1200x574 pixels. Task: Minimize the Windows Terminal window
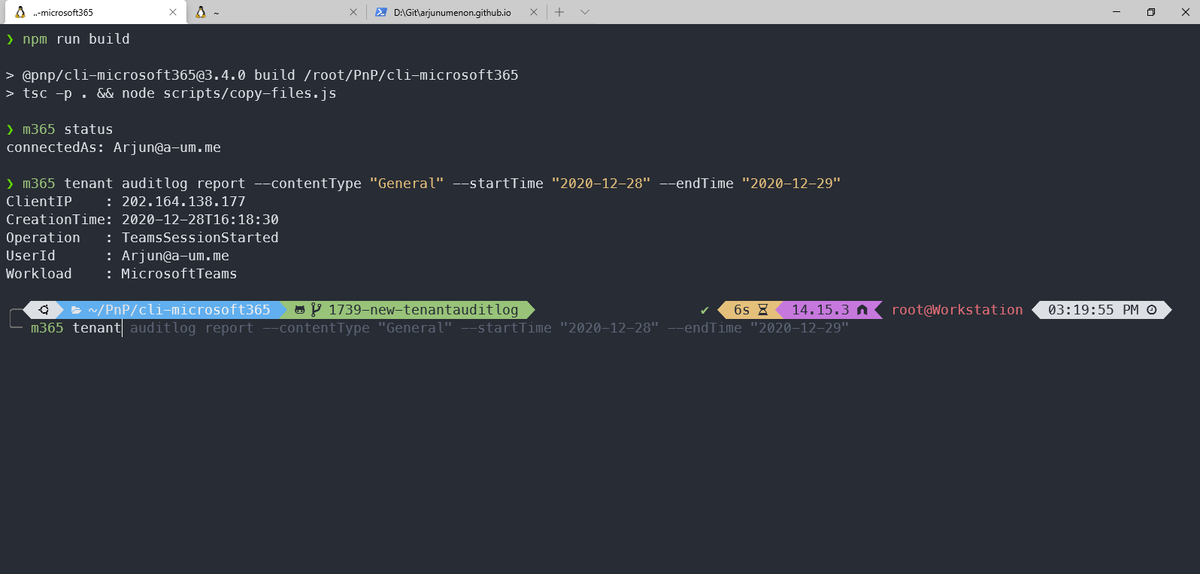[x=1116, y=12]
